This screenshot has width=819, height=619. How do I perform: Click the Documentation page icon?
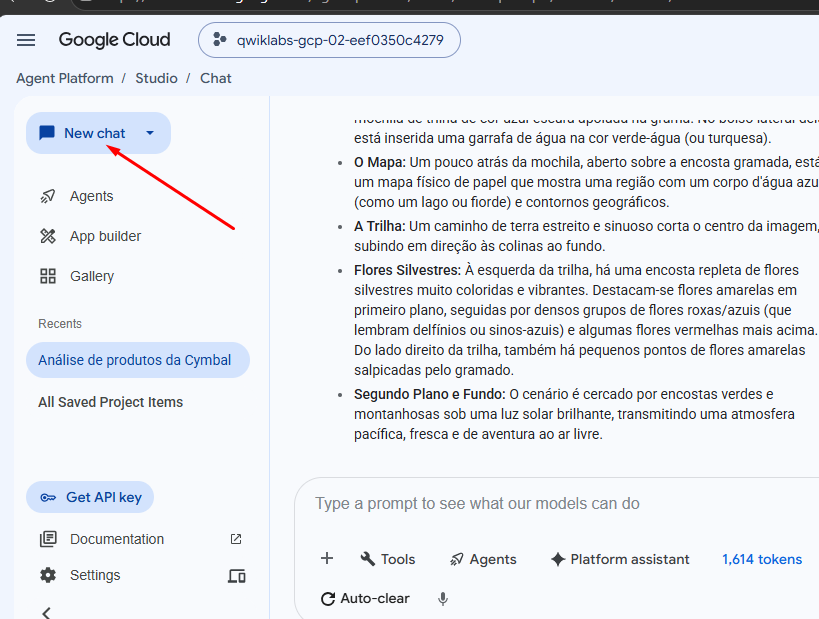(x=48, y=539)
